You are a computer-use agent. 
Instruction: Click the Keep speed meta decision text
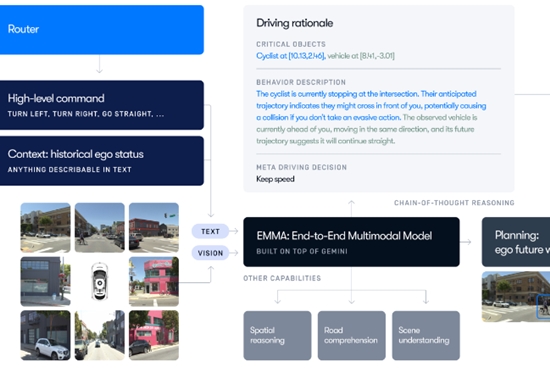point(275,179)
